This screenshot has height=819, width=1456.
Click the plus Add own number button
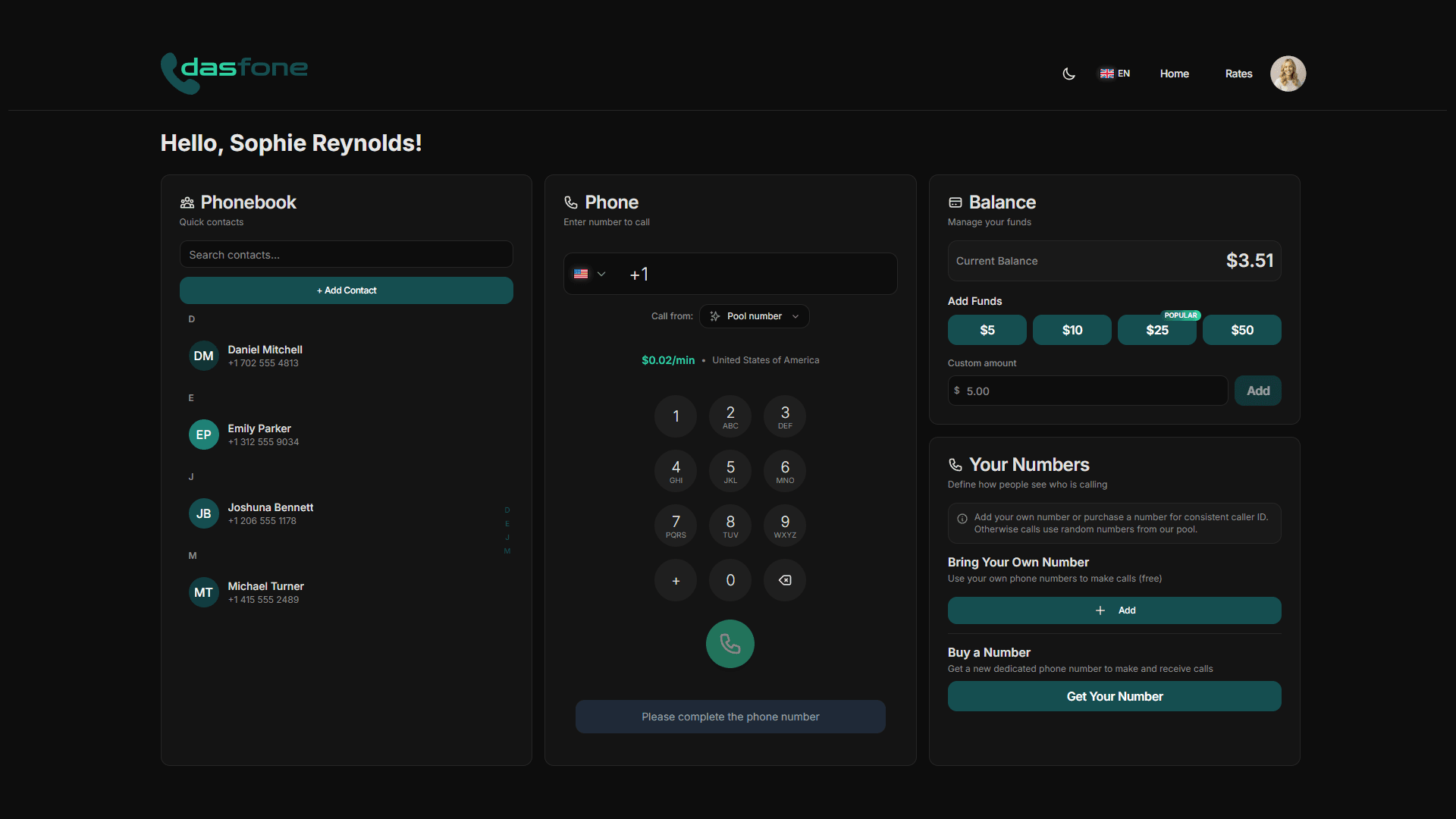tap(1114, 610)
